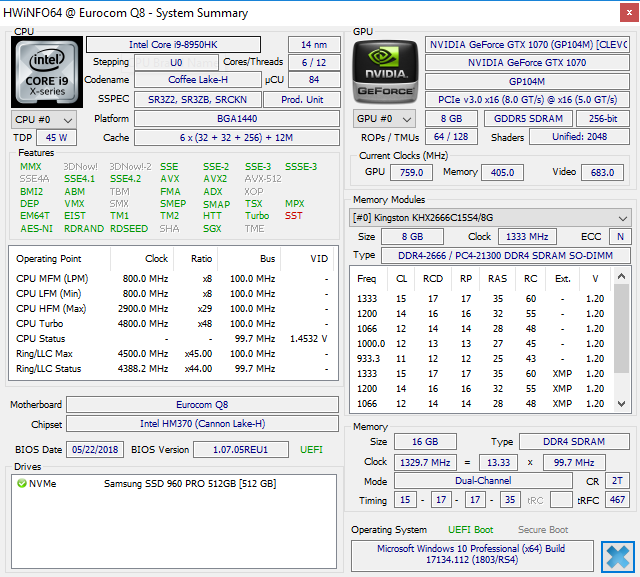Click the BIOS Version 1.07.05REU1 field
This screenshot has width=640, height=577.
point(241,450)
